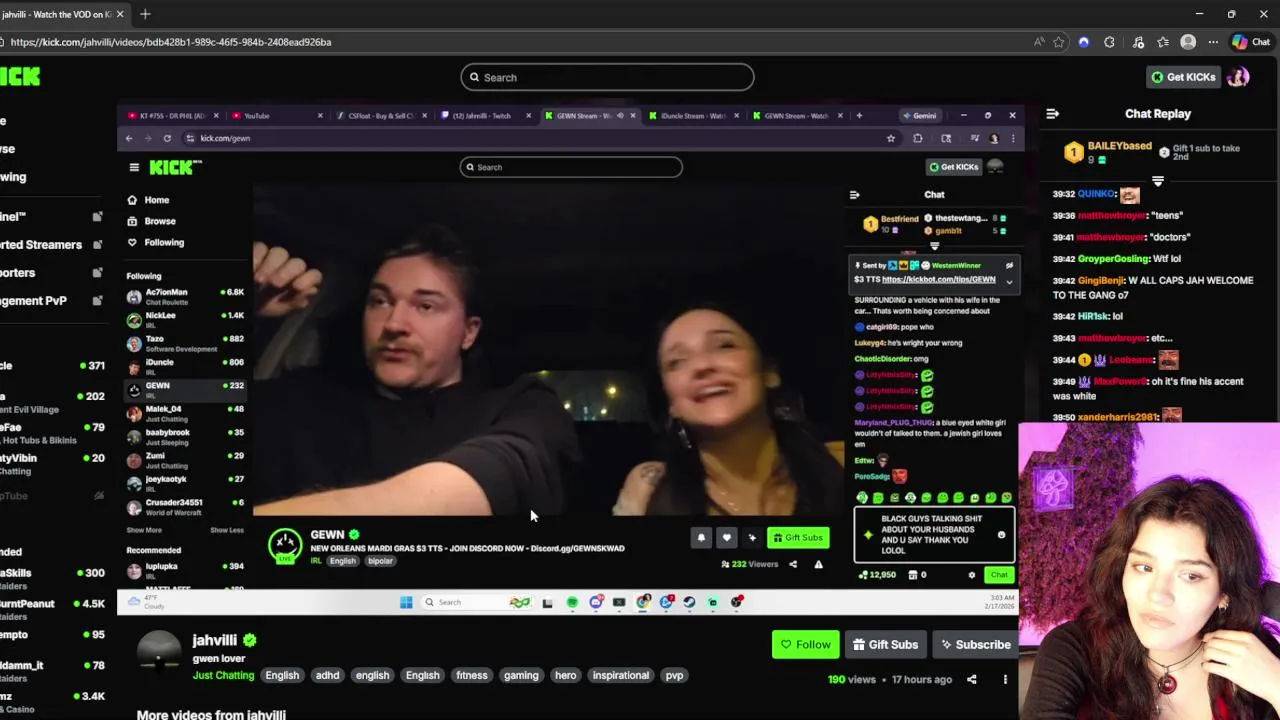
Task: Open the Edge favorites list icon
Action: tap(1163, 42)
